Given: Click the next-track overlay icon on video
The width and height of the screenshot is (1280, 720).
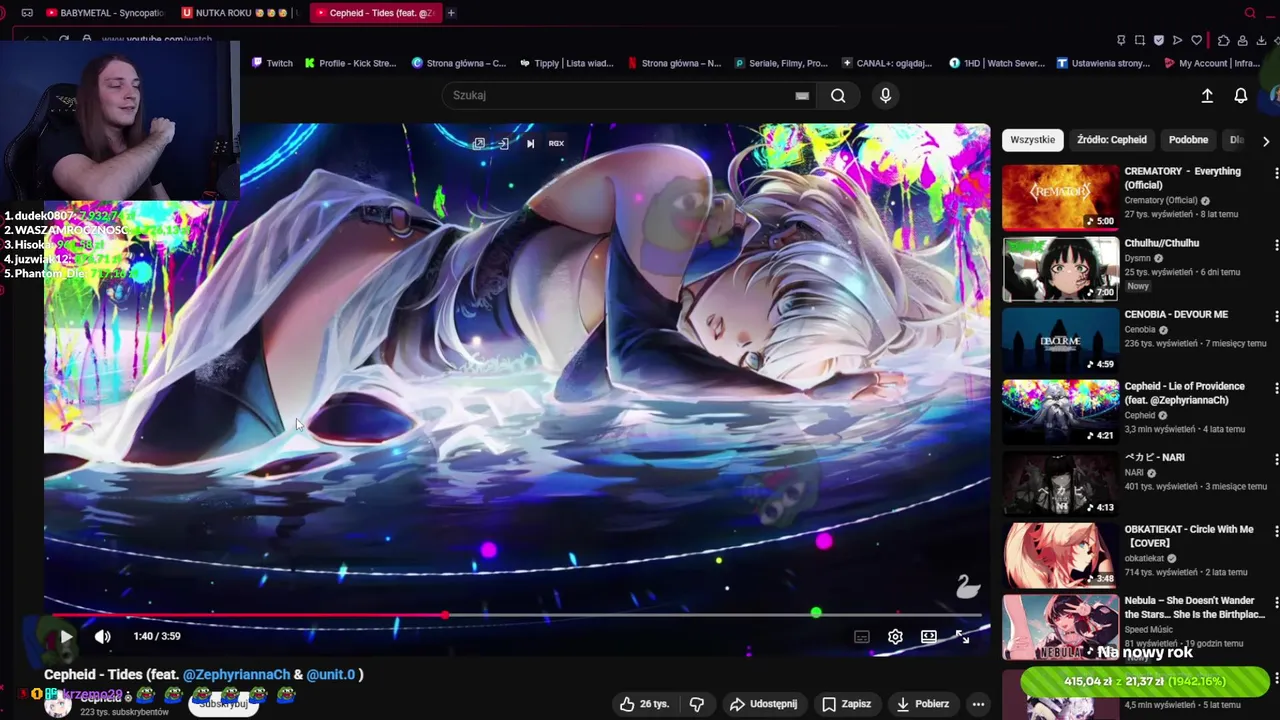Looking at the screenshot, I should [530, 143].
